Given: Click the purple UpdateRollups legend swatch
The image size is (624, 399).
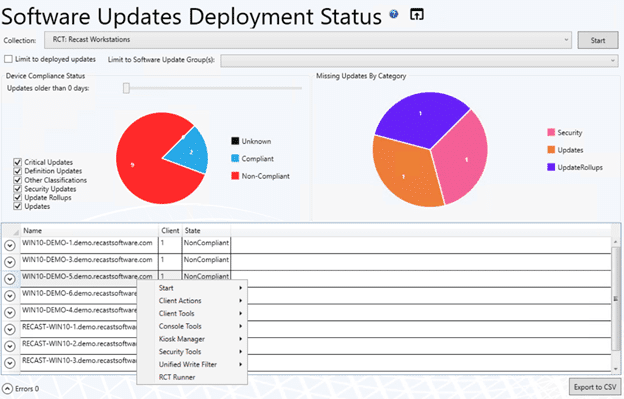Looking at the screenshot, I should [551, 167].
